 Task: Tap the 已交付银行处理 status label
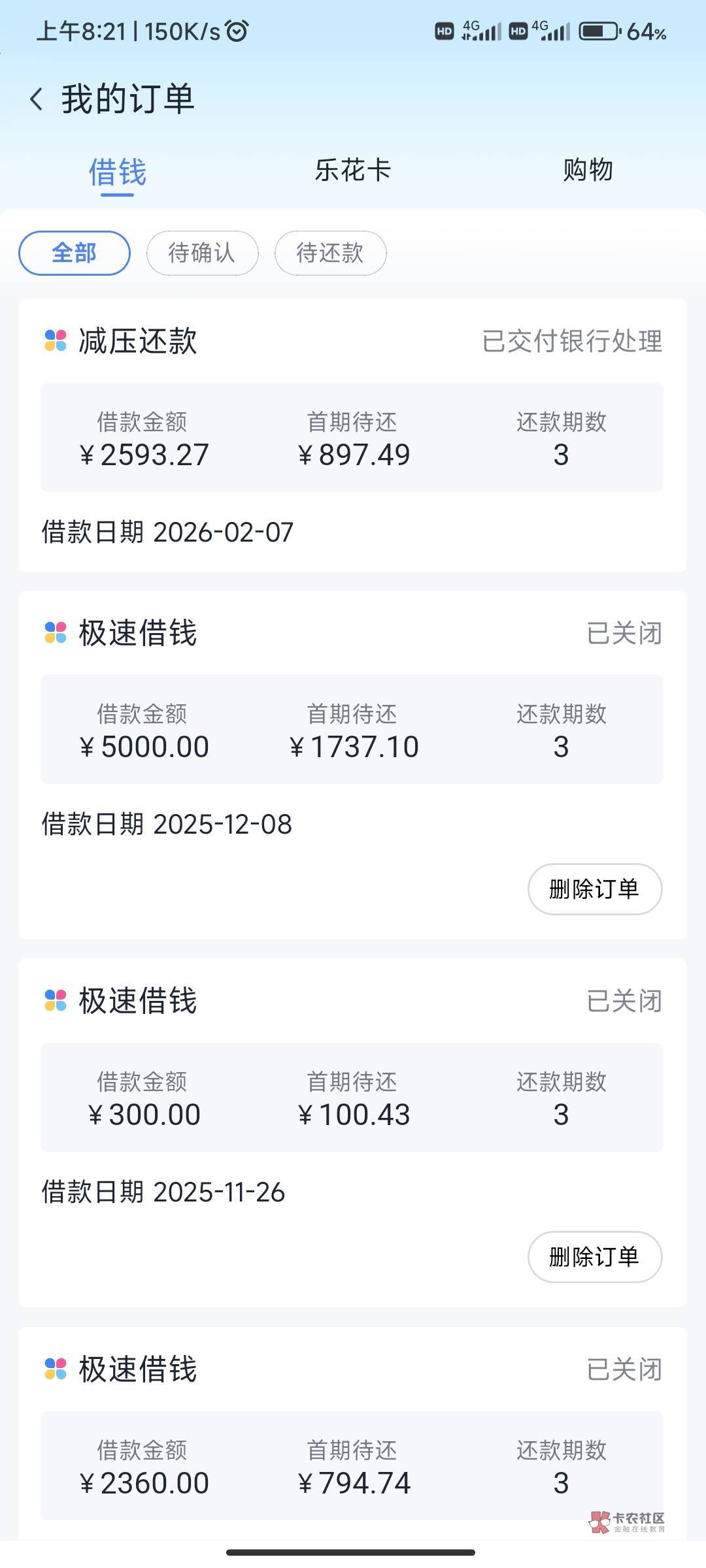tap(572, 341)
